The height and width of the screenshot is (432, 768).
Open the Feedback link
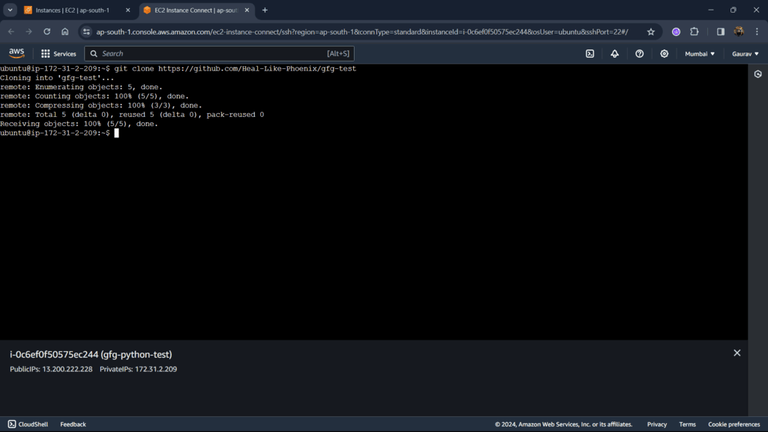point(73,424)
